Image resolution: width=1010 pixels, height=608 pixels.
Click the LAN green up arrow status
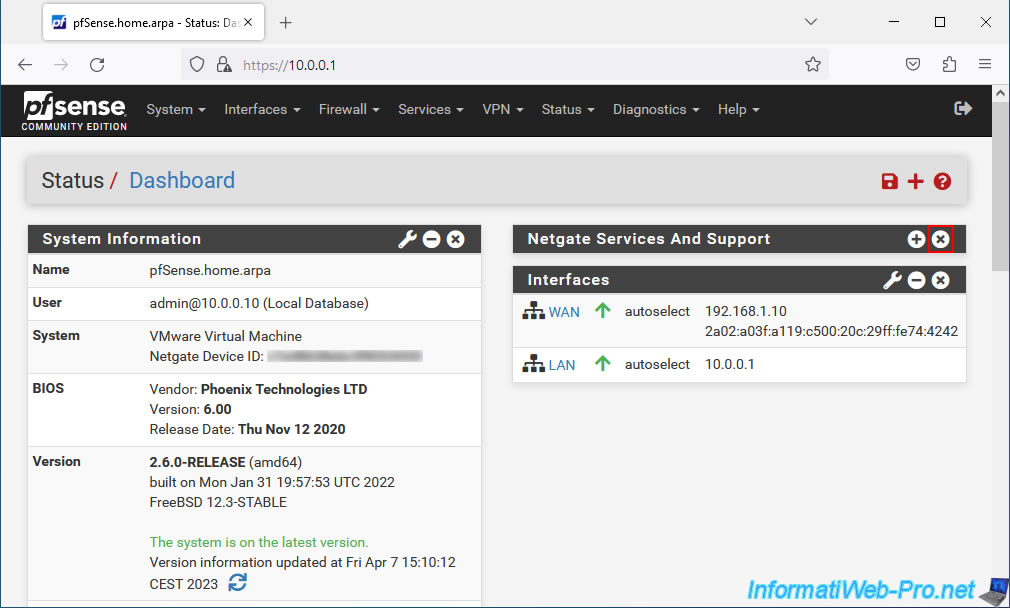(603, 364)
